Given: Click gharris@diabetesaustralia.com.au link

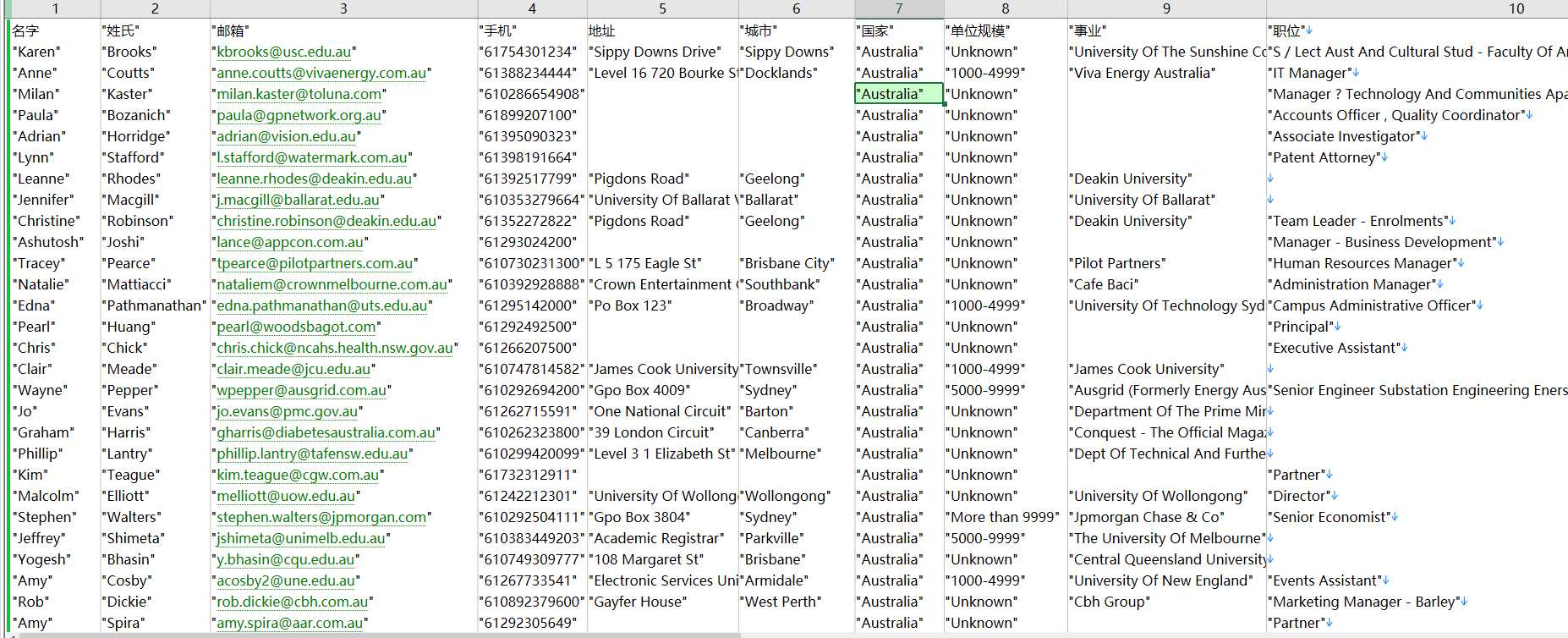Looking at the screenshot, I should (x=326, y=432).
